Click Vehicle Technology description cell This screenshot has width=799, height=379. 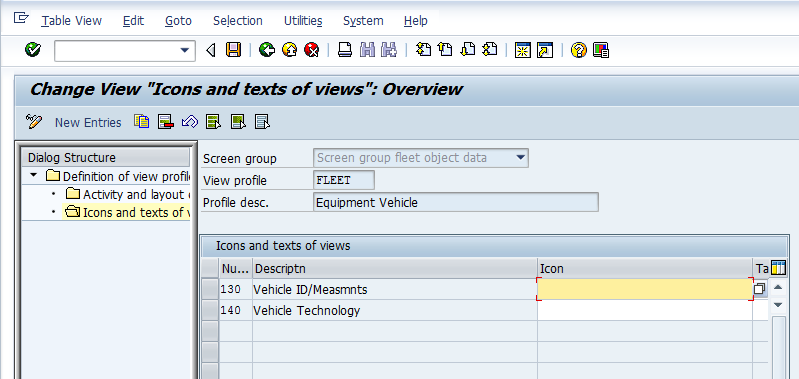(395, 310)
